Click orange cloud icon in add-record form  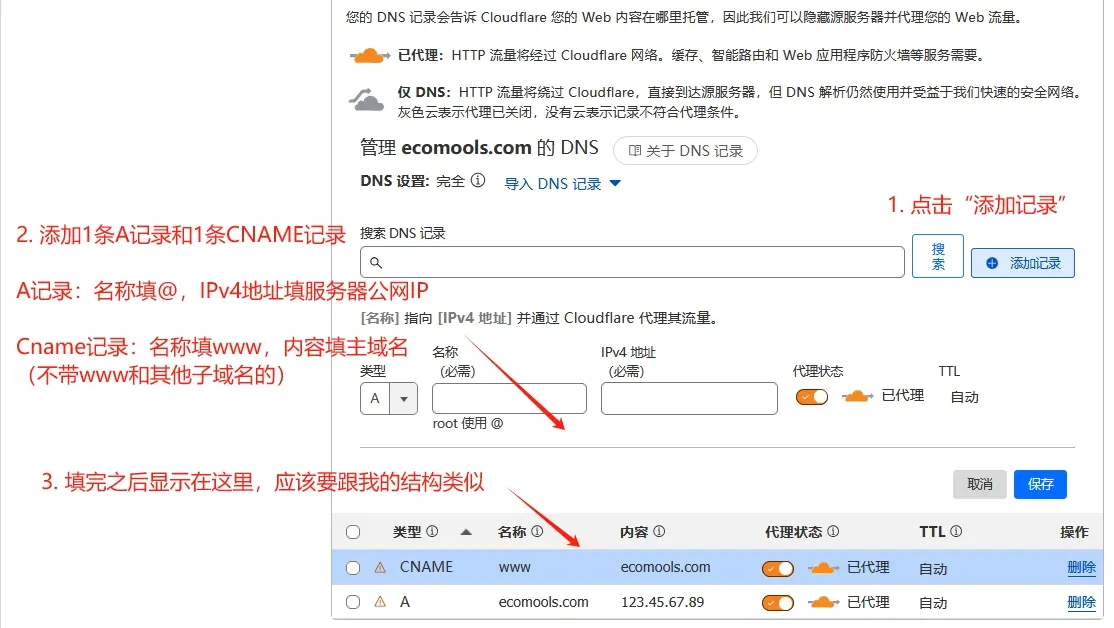(857, 396)
